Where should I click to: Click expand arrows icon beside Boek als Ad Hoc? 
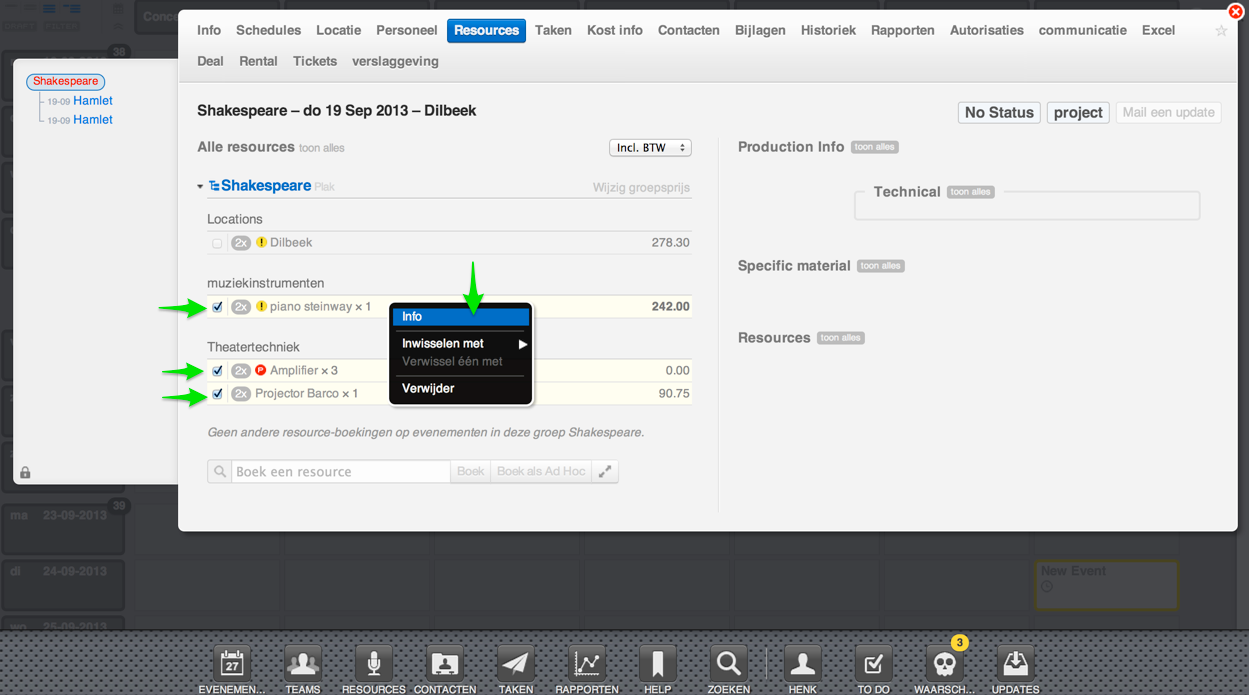pyautogui.click(x=605, y=472)
